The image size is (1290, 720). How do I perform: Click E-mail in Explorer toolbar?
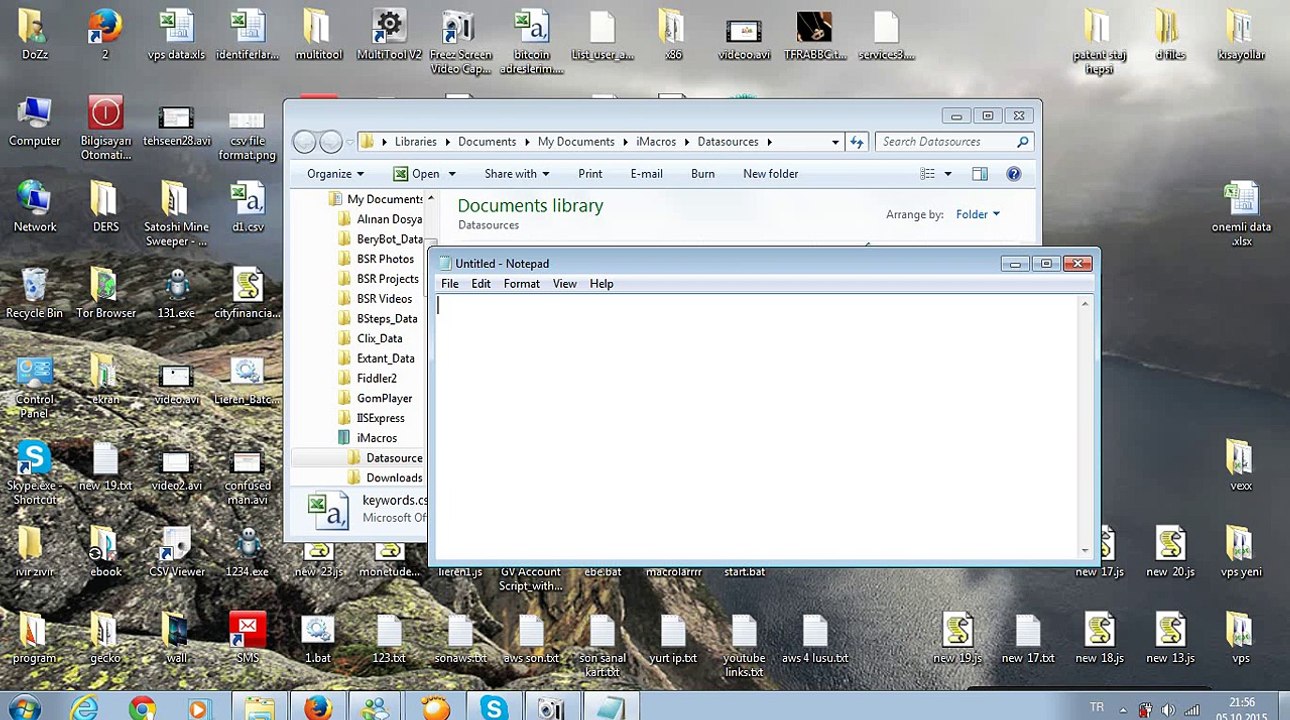646,174
